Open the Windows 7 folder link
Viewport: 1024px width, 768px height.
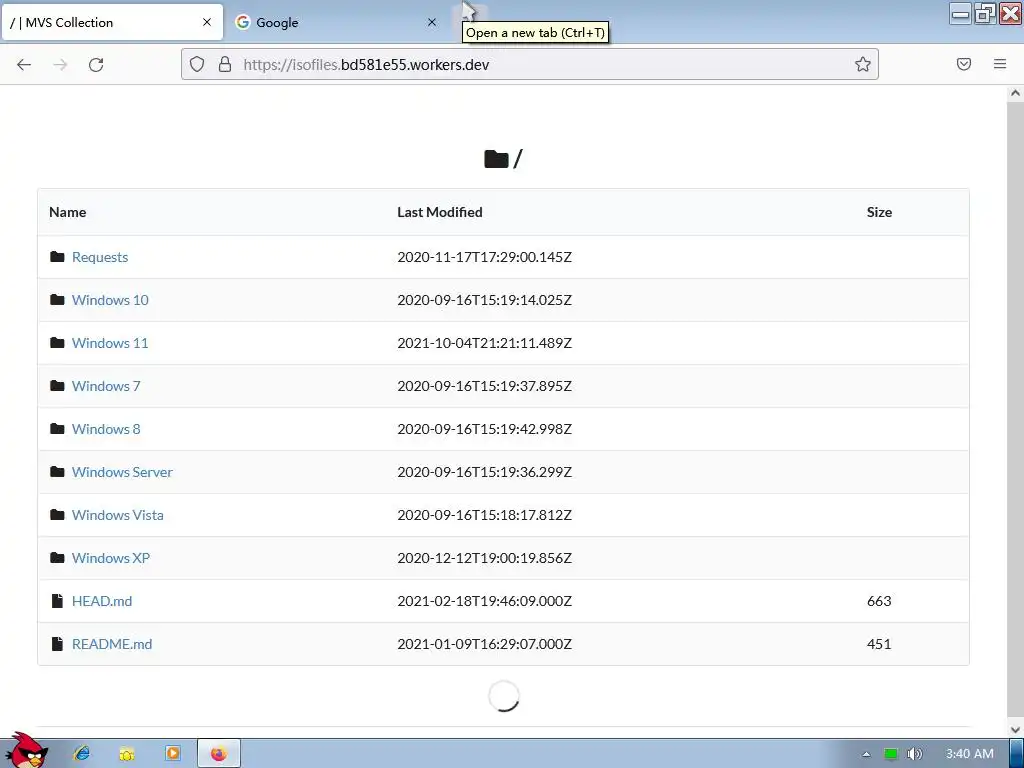point(106,387)
